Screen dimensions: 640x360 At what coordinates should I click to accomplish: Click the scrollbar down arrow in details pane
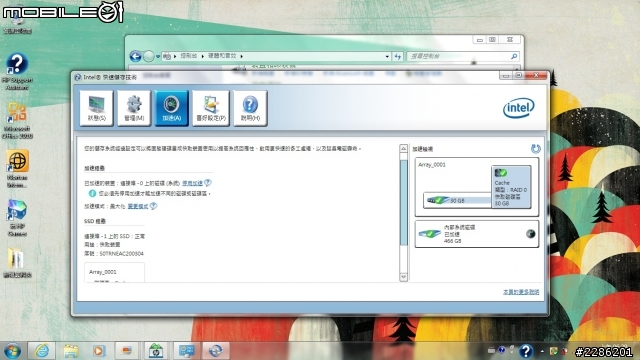403,277
